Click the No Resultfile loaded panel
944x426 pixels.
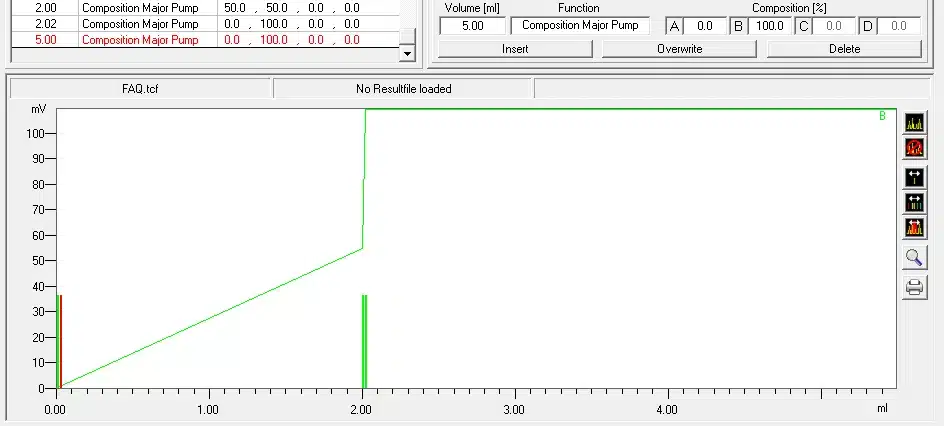click(x=403, y=89)
